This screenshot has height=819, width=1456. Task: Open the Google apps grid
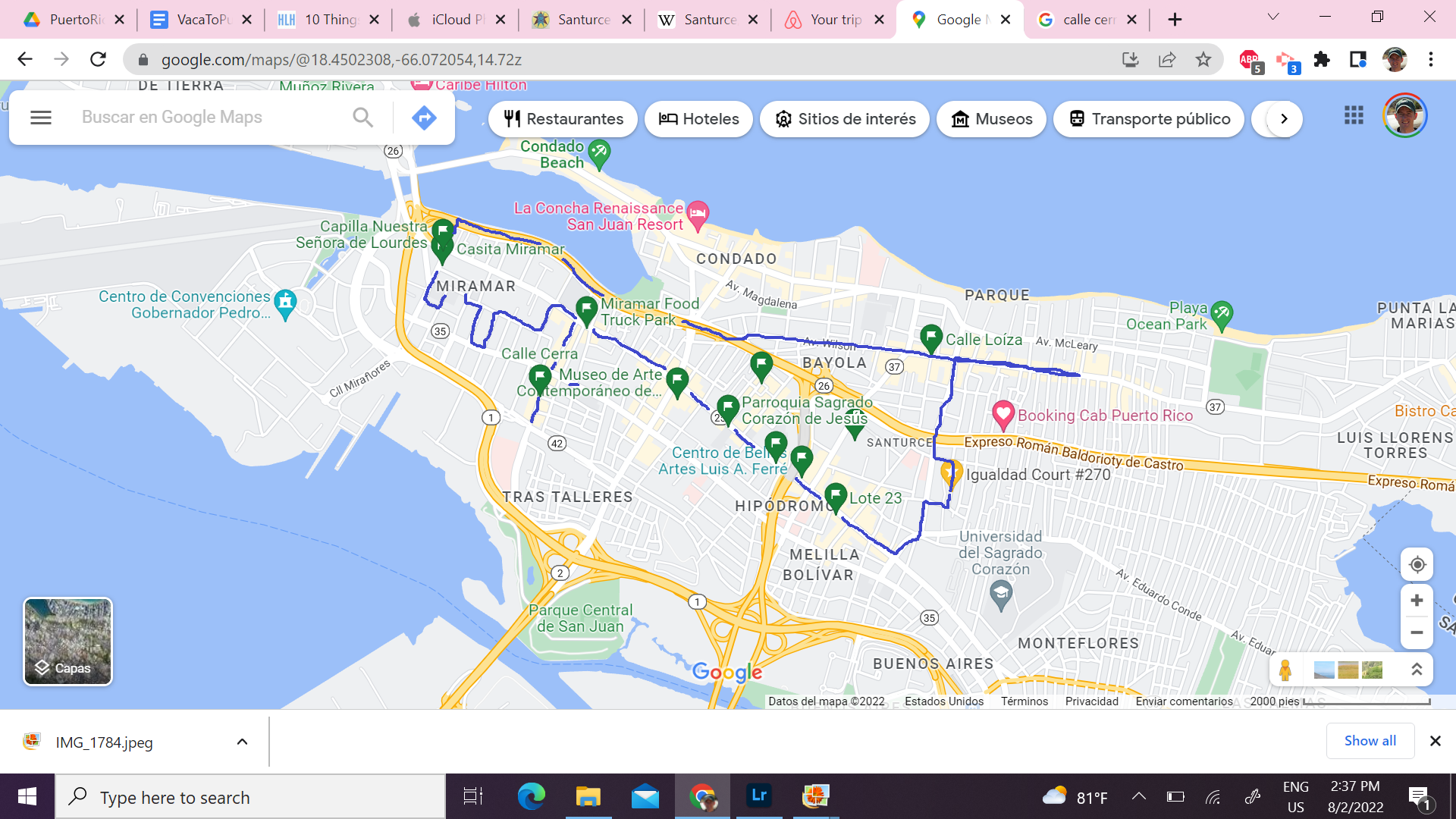point(1354,115)
